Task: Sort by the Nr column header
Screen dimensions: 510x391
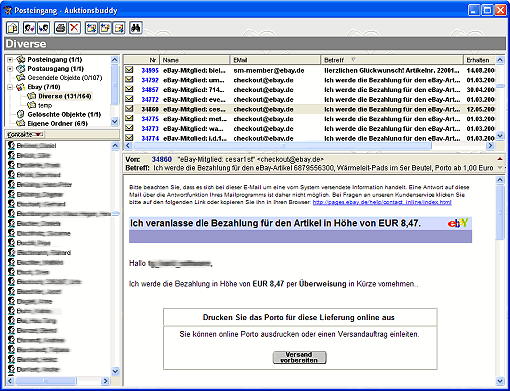Action: 142,60
